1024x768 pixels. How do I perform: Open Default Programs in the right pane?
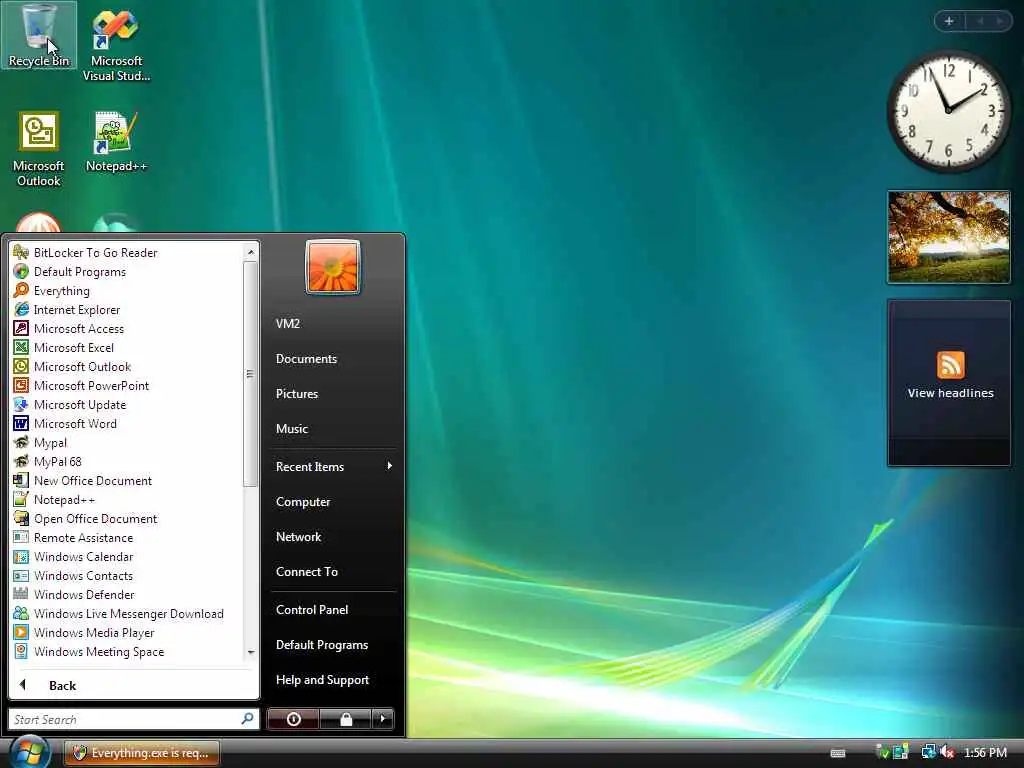pos(322,645)
